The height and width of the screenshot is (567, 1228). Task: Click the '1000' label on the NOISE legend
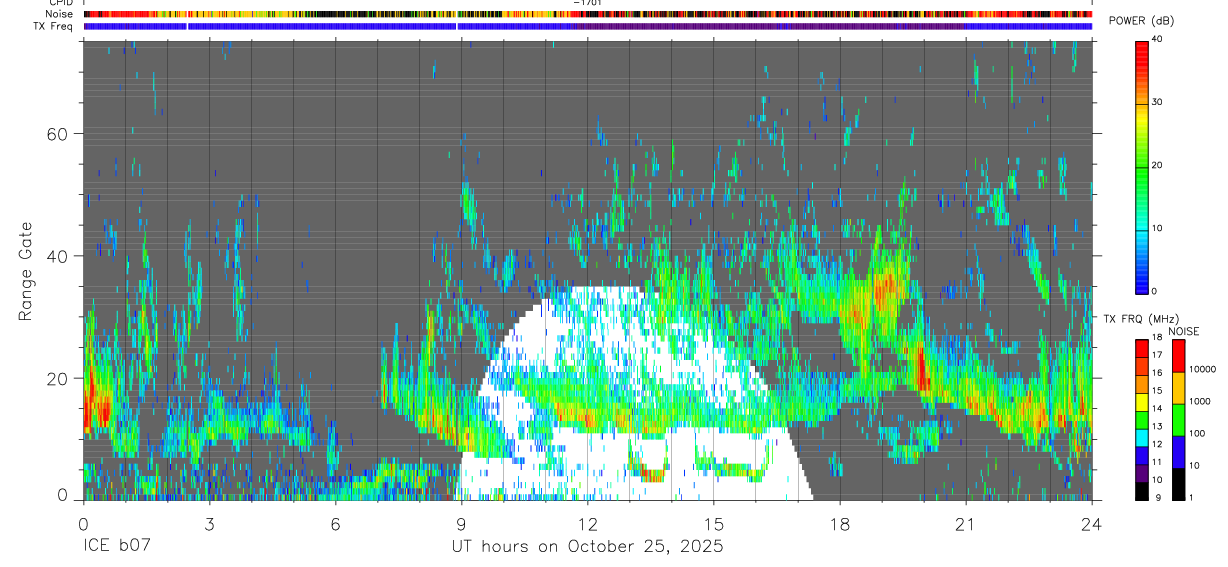click(x=1200, y=401)
